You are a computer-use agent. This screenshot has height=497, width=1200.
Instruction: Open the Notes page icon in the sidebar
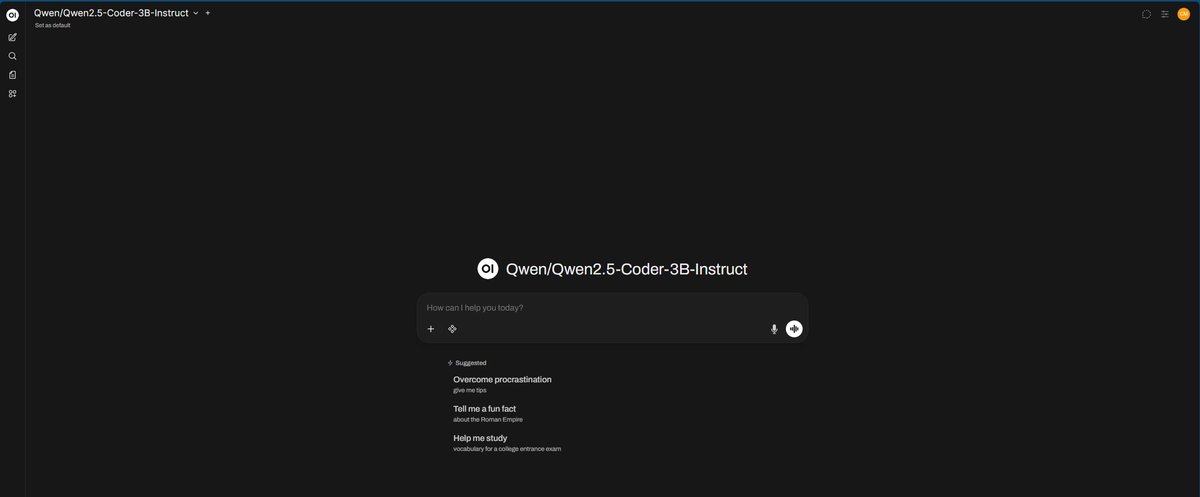tap(12, 75)
